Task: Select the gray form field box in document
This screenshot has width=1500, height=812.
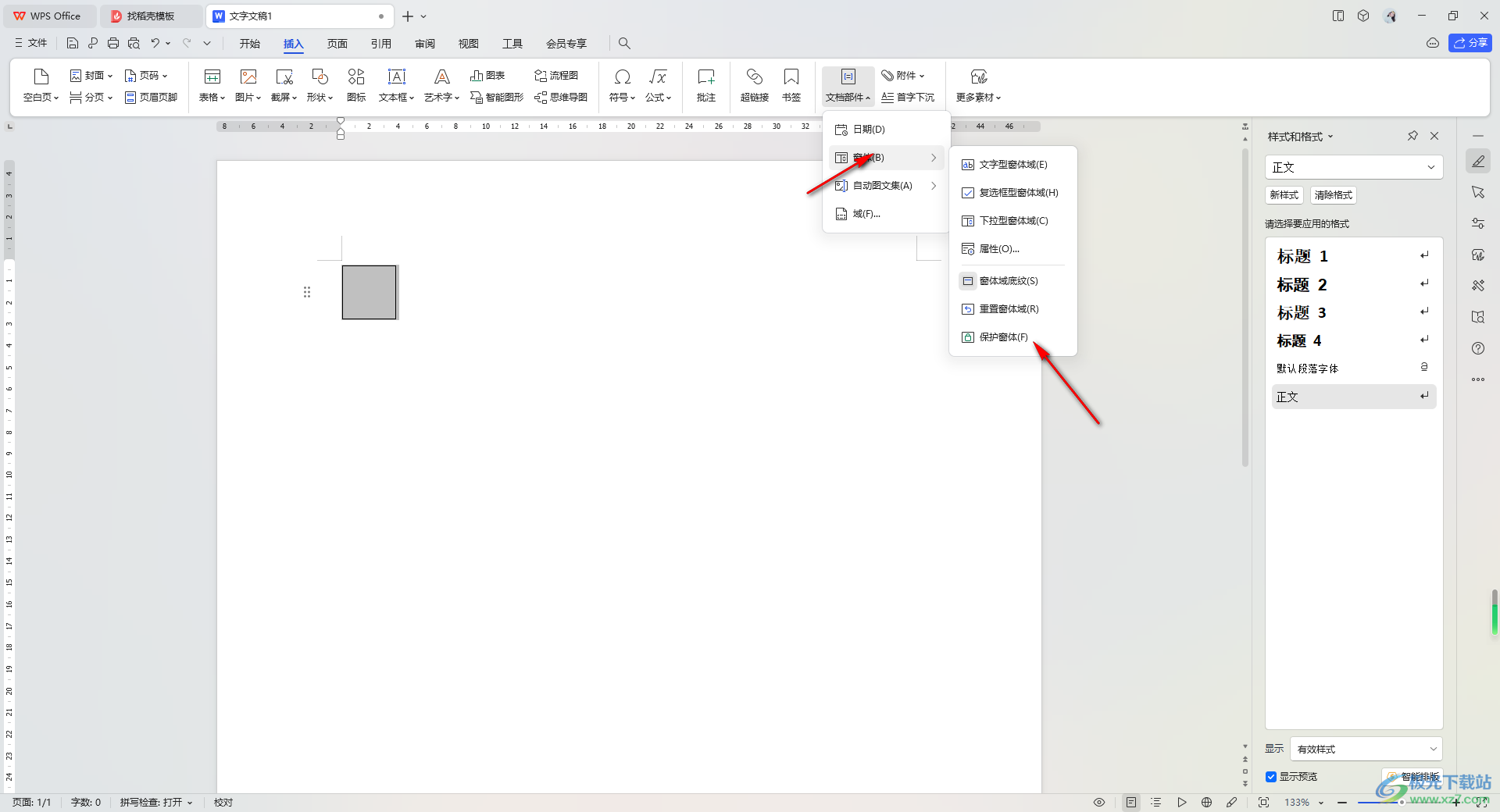Action: (x=370, y=292)
